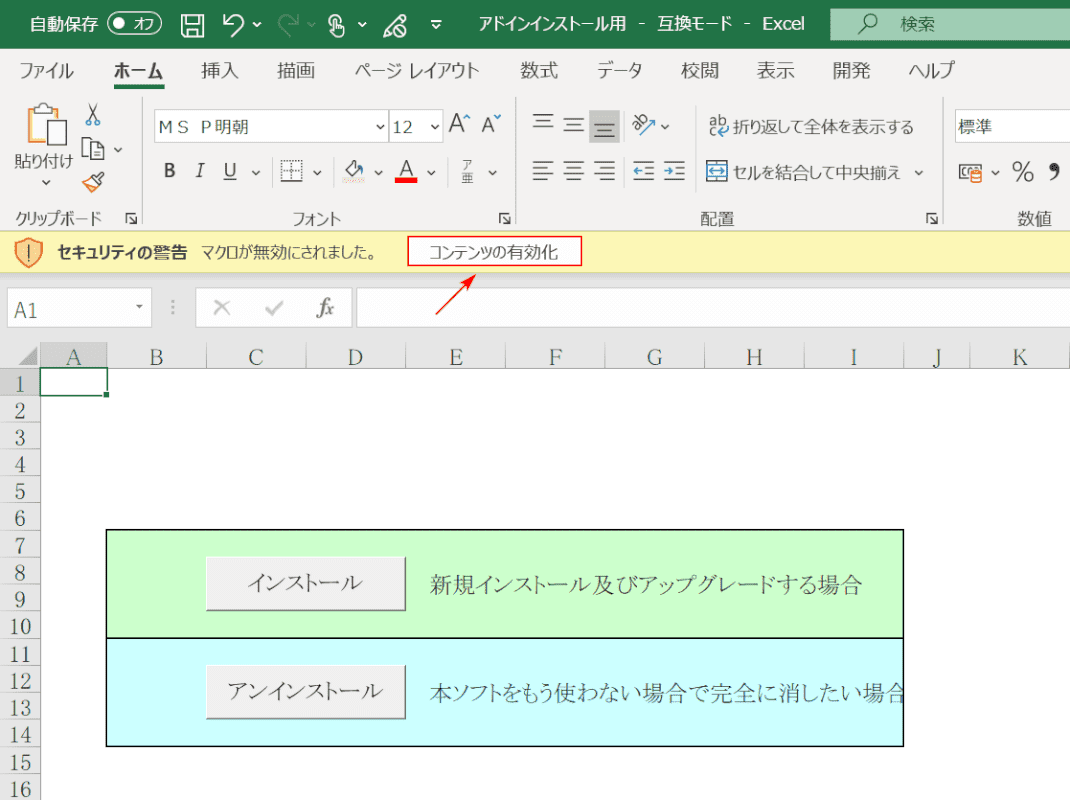Click the pen drawing icon in quick access
The image size is (1070, 800).
[395, 25]
